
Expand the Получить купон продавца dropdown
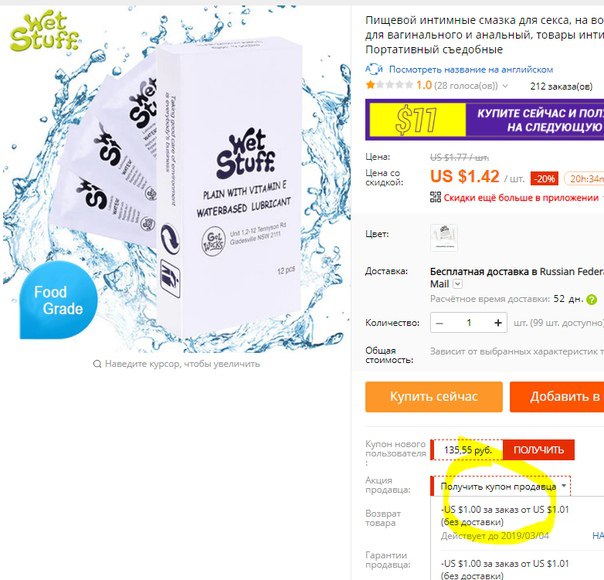pyautogui.click(x=500, y=486)
